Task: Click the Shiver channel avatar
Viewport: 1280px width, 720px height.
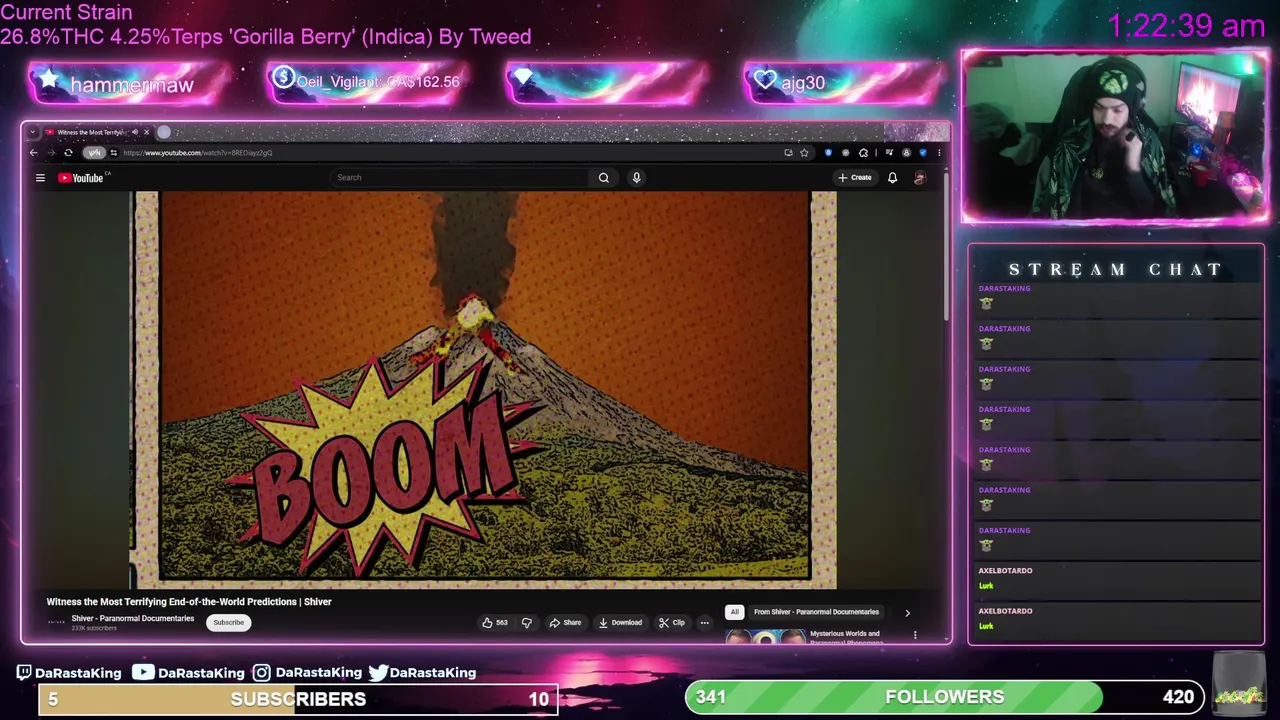Action: pos(56,622)
